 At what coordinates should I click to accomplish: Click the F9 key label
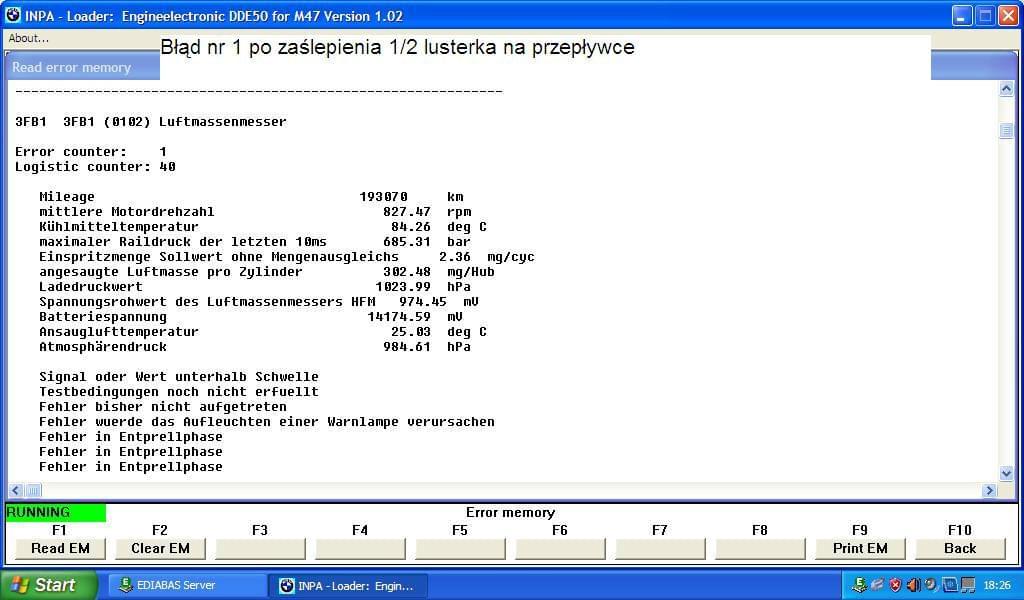[859, 530]
